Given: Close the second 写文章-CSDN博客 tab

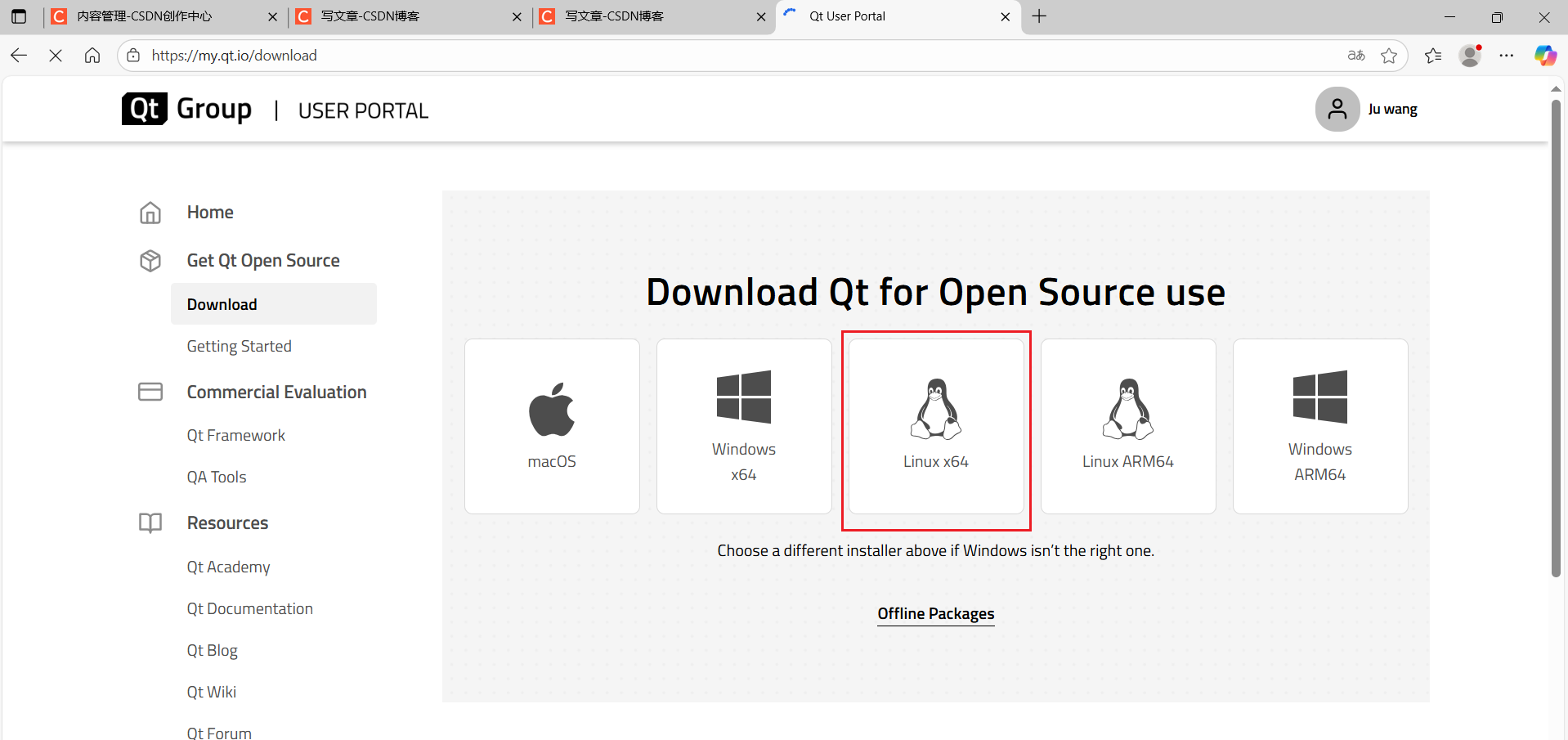Looking at the screenshot, I should [x=761, y=16].
